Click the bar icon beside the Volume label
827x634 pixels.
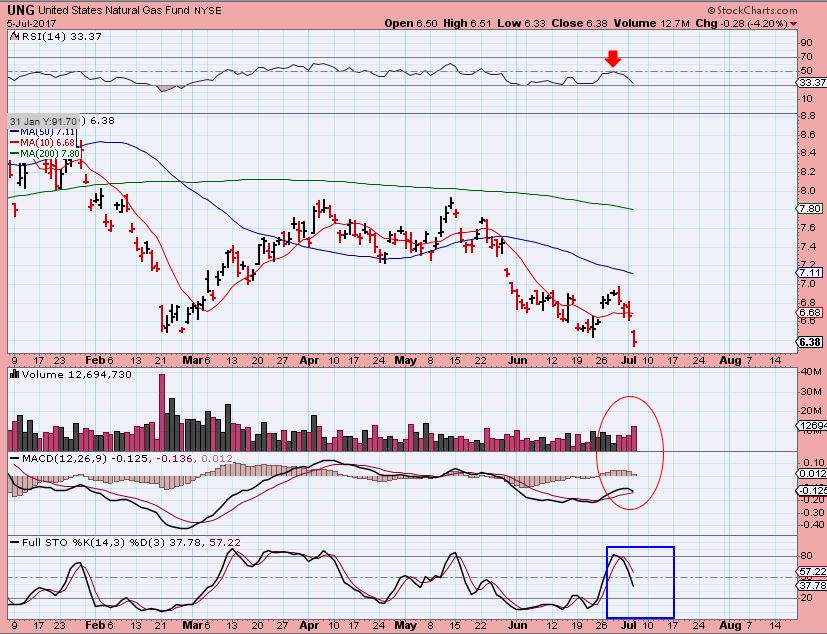15,374
